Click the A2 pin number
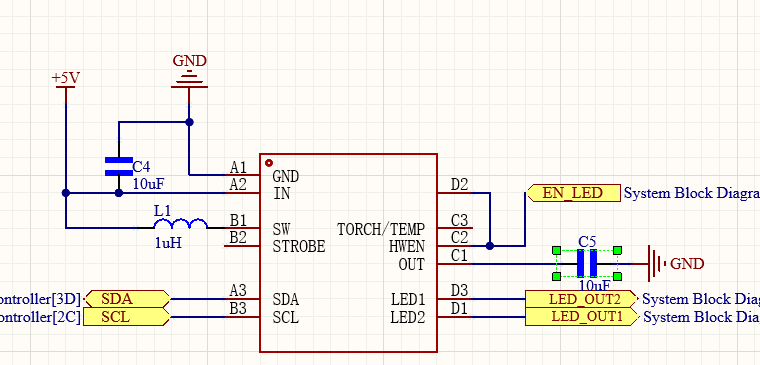Screen dimensions: 760x365 pyautogui.click(x=238, y=185)
